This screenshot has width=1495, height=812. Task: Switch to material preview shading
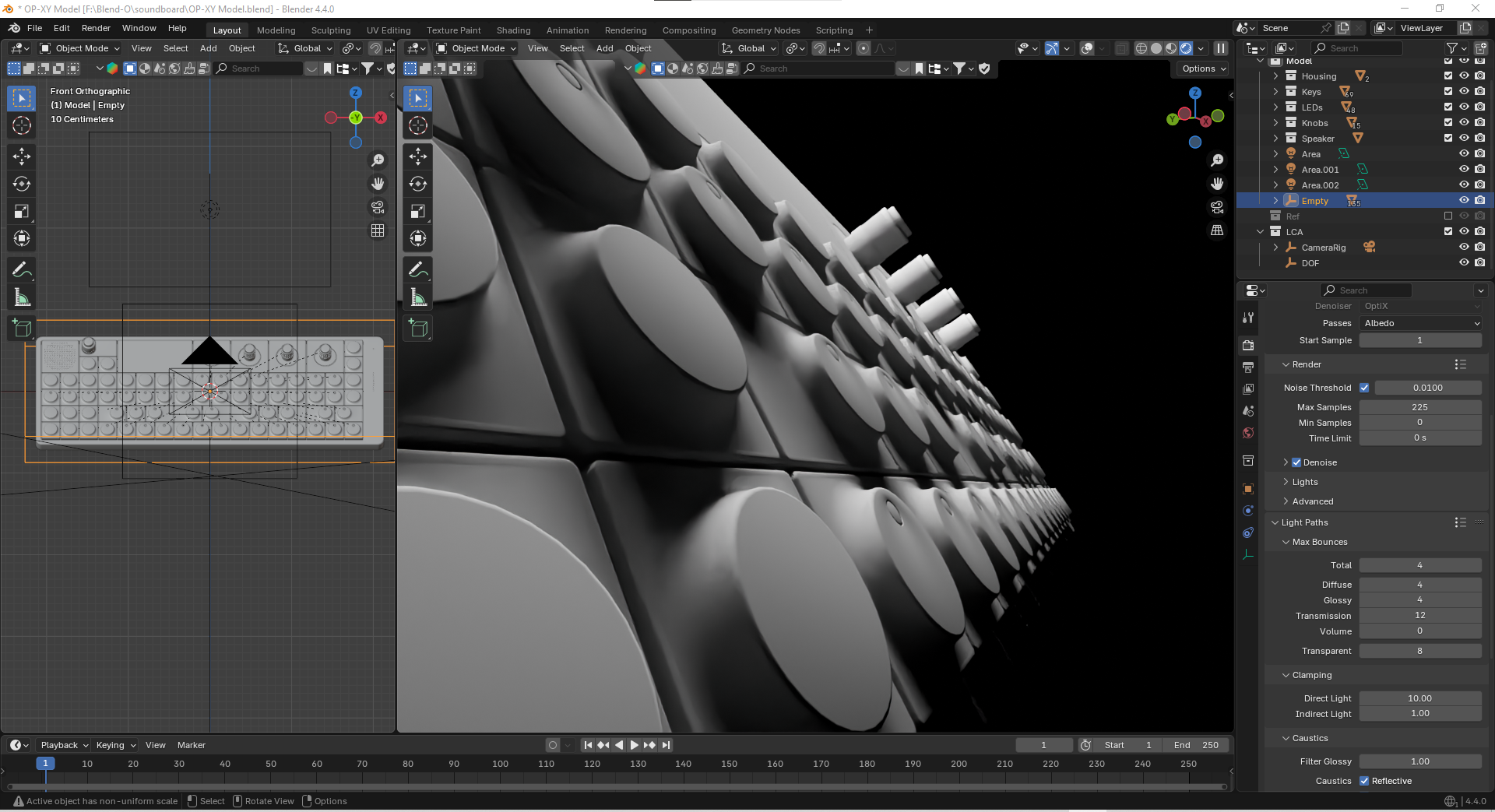point(1171,48)
